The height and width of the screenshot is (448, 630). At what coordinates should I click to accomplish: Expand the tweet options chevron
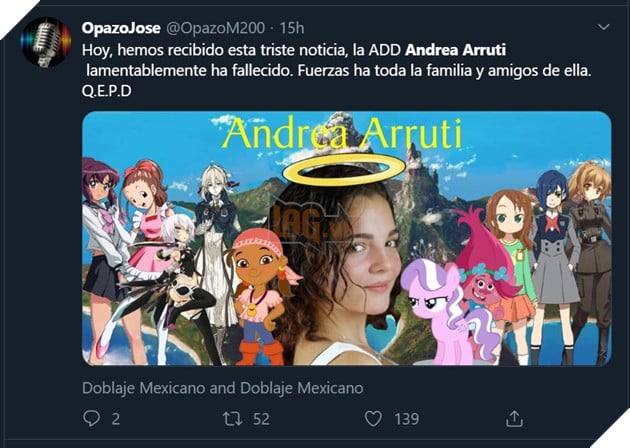603,27
